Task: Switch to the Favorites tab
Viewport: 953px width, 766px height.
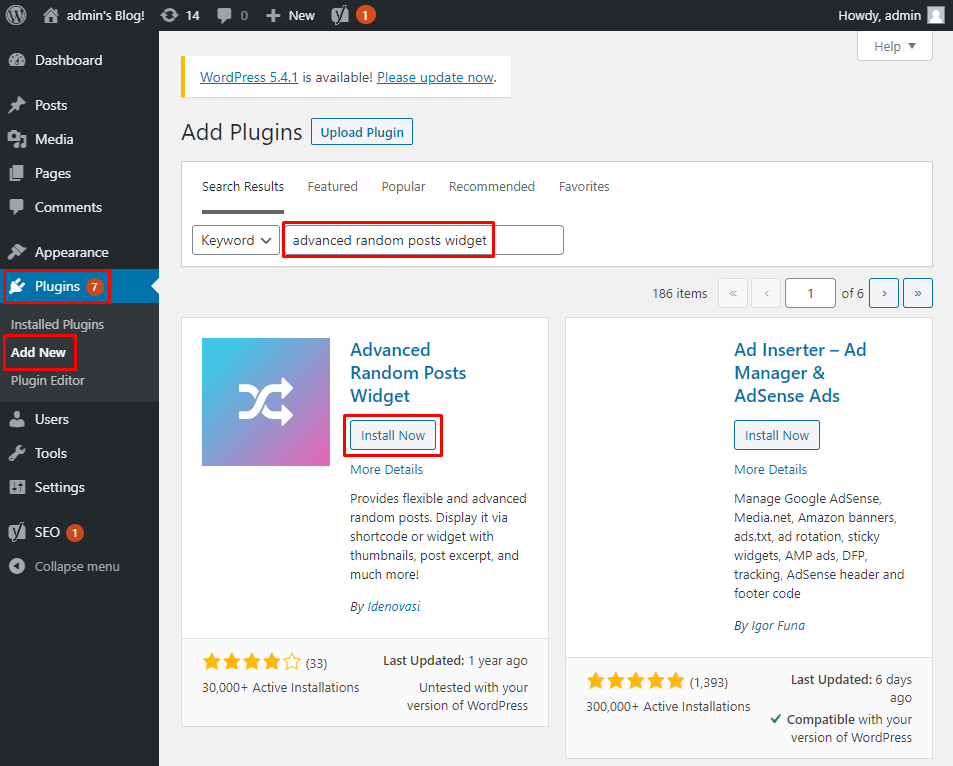Action: [x=584, y=187]
